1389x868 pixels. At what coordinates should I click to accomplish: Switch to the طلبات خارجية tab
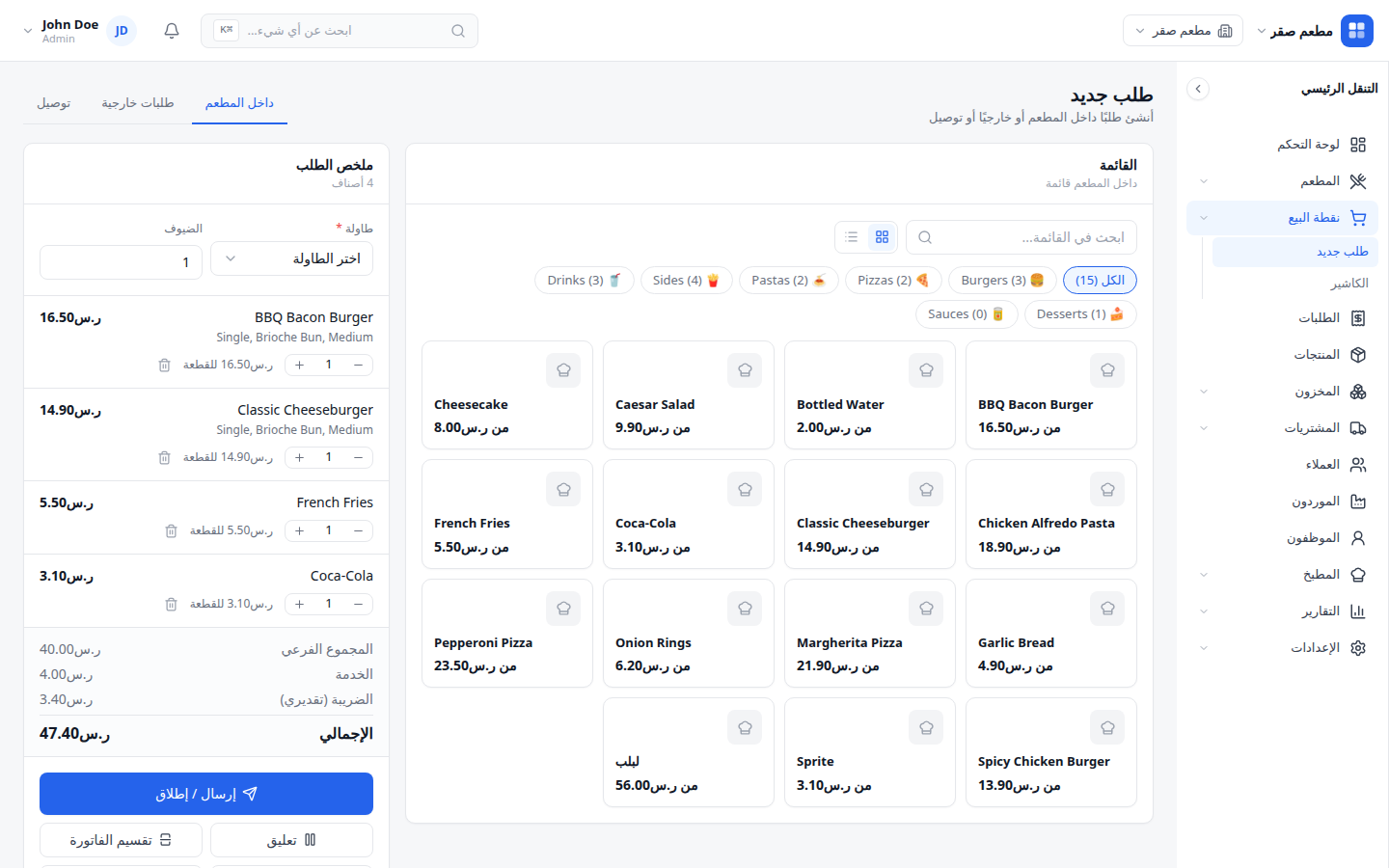(x=138, y=103)
